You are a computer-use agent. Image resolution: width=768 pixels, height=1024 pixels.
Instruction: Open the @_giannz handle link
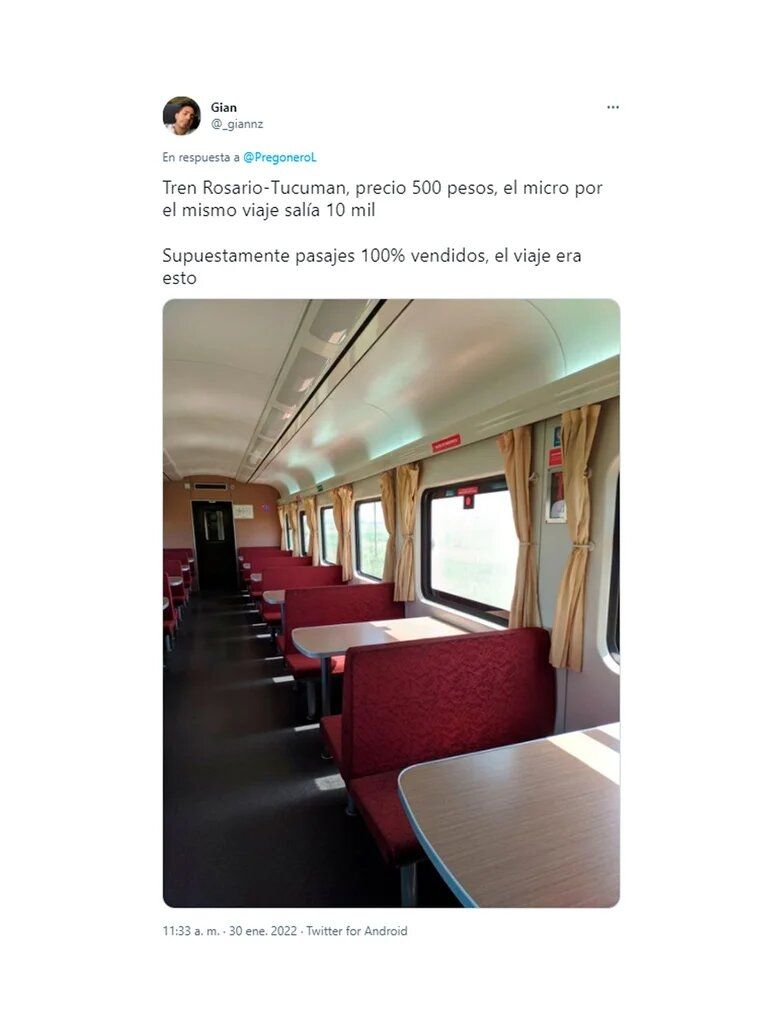click(x=236, y=123)
